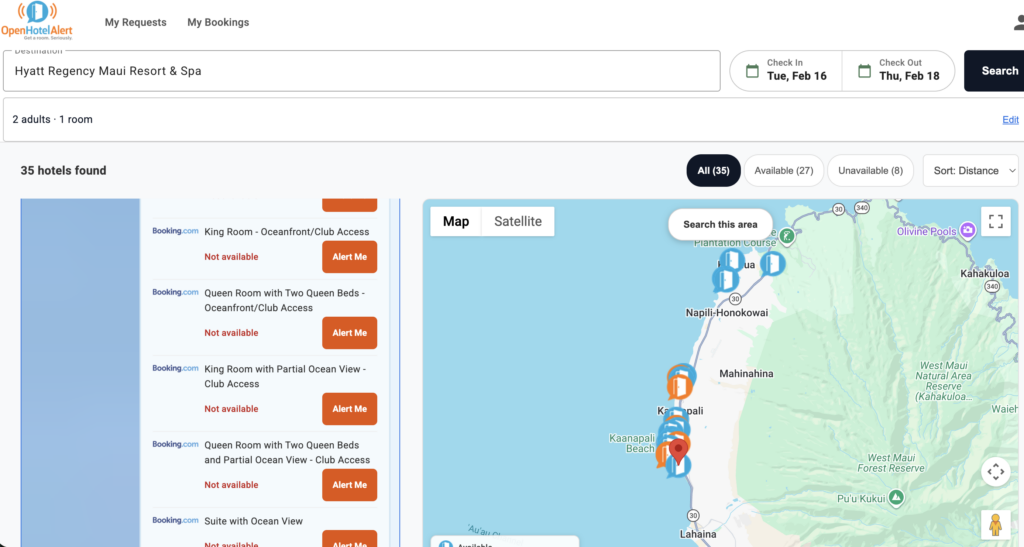1024x547 pixels.
Task: Filter by Available (27) hotels
Action: pos(784,170)
